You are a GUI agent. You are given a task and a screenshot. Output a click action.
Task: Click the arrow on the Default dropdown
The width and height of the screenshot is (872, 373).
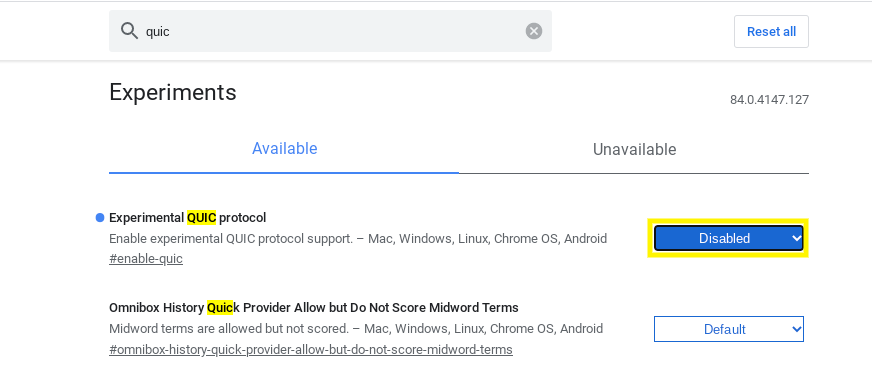tap(796, 329)
